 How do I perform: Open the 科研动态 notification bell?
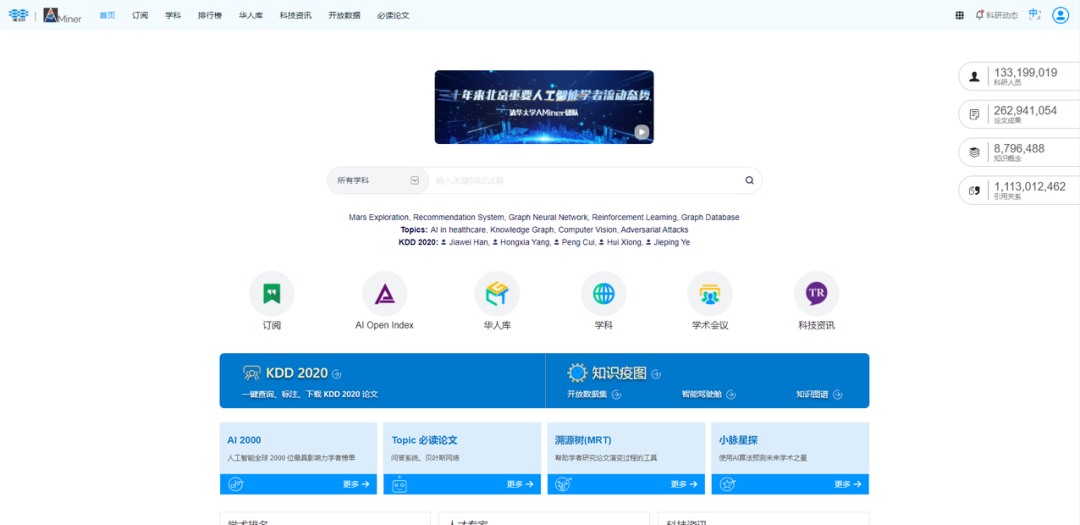tap(979, 15)
